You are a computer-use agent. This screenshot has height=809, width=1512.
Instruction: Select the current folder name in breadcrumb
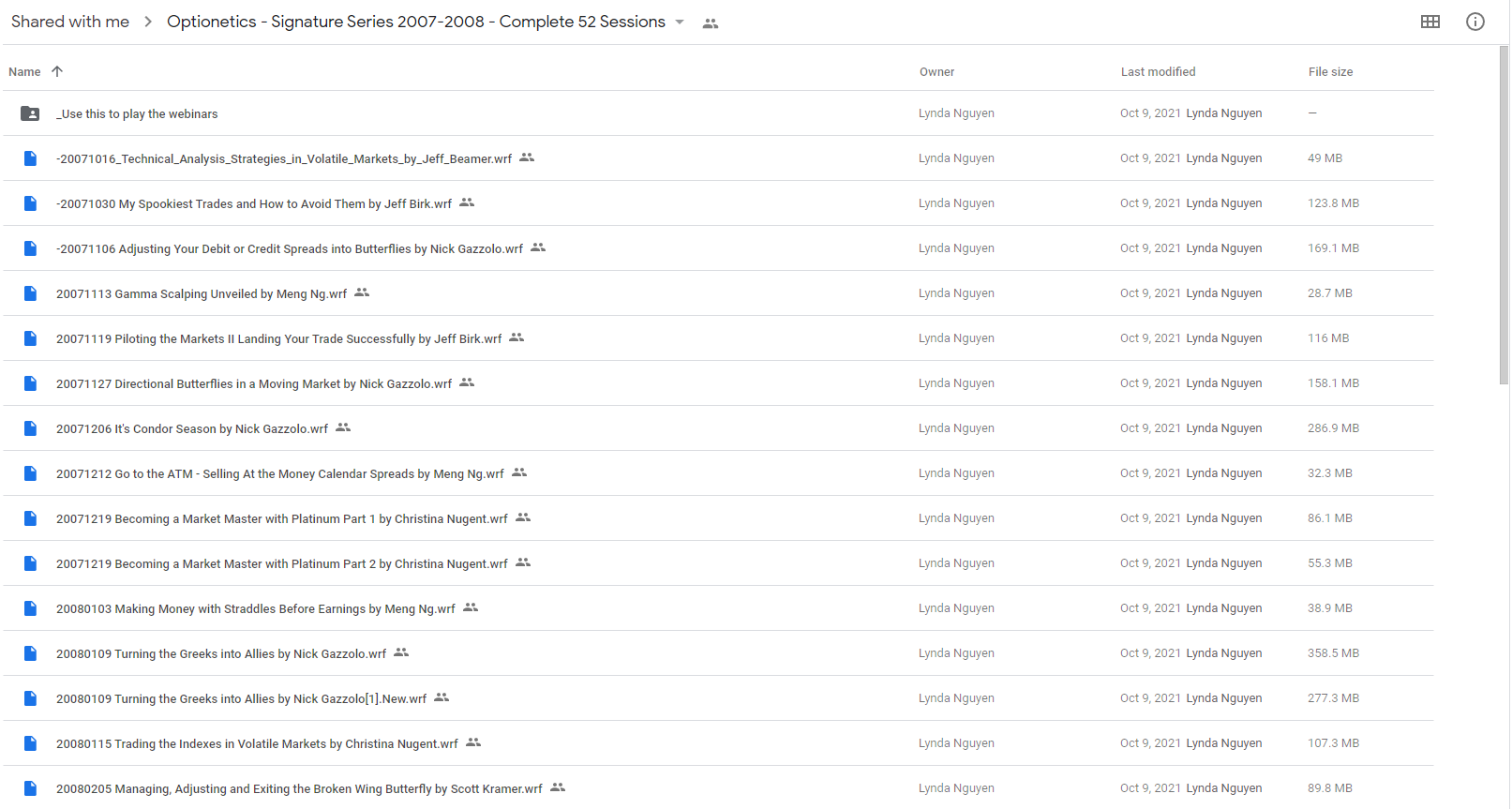coord(416,22)
